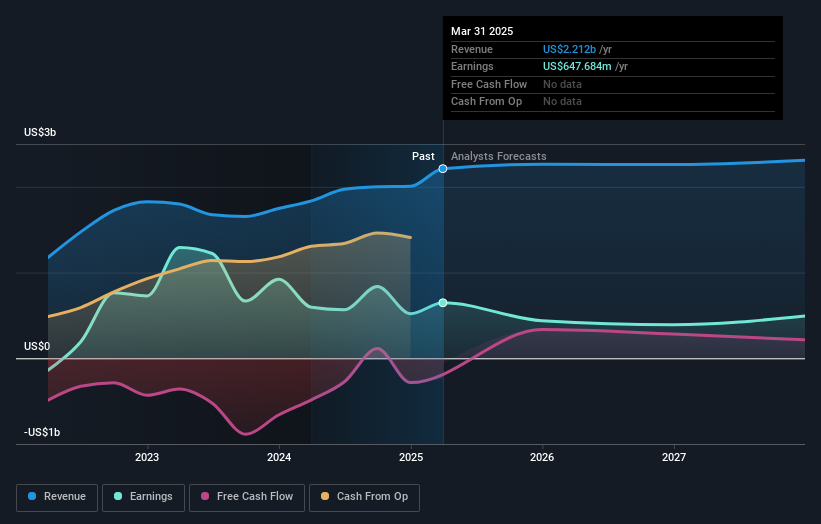Click the US$647.684m earnings value
This screenshot has width=821, height=524.
tap(577, 66)
